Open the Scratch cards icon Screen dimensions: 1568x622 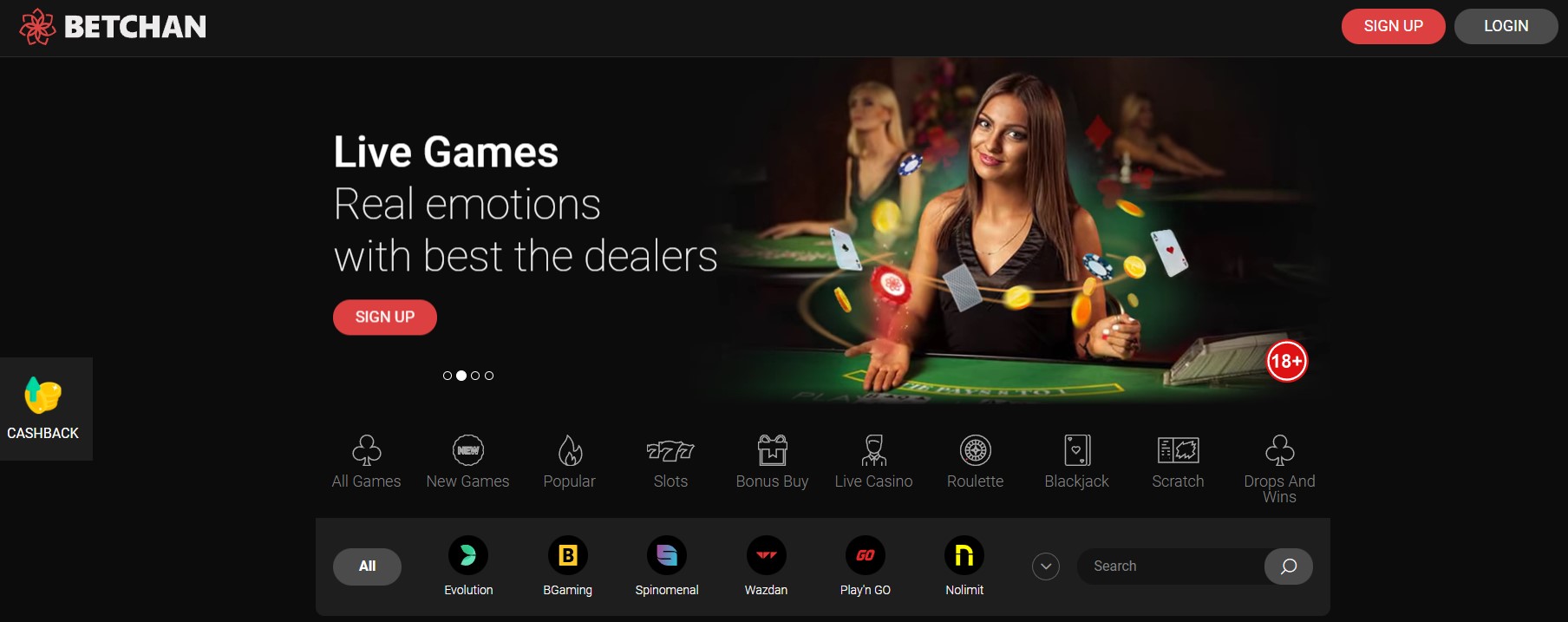pos(1179,450)
